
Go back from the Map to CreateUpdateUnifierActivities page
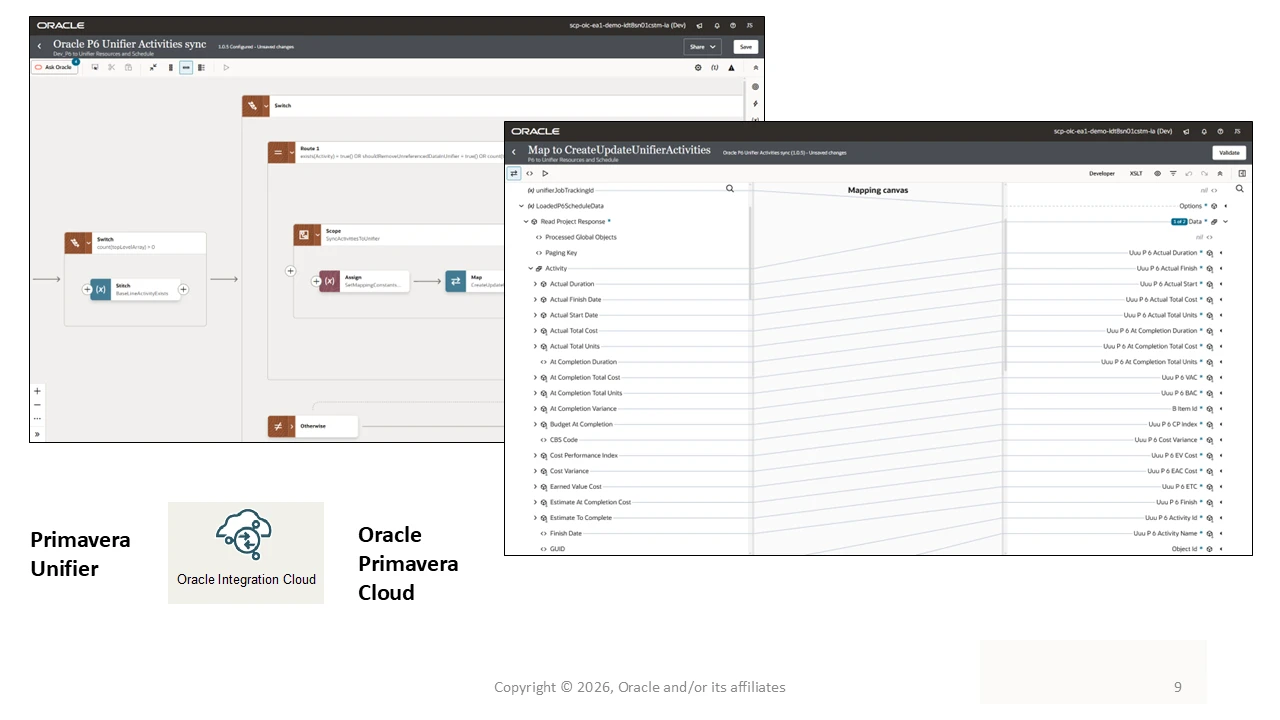click(514, 152)
